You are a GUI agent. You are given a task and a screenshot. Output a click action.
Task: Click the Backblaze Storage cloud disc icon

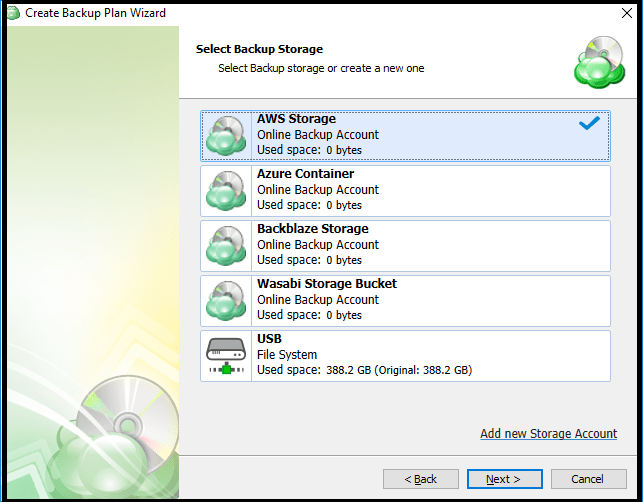(x=226, y=246)
